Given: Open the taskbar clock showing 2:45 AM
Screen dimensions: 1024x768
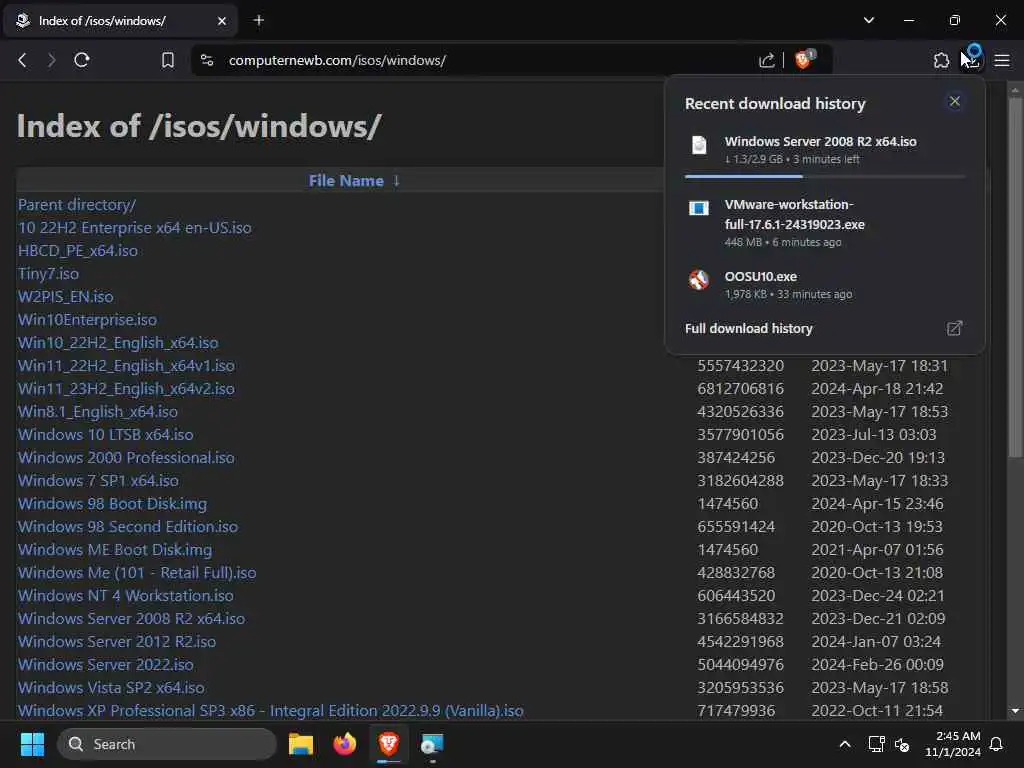Looking at the screenshot, I should (952, 744).
